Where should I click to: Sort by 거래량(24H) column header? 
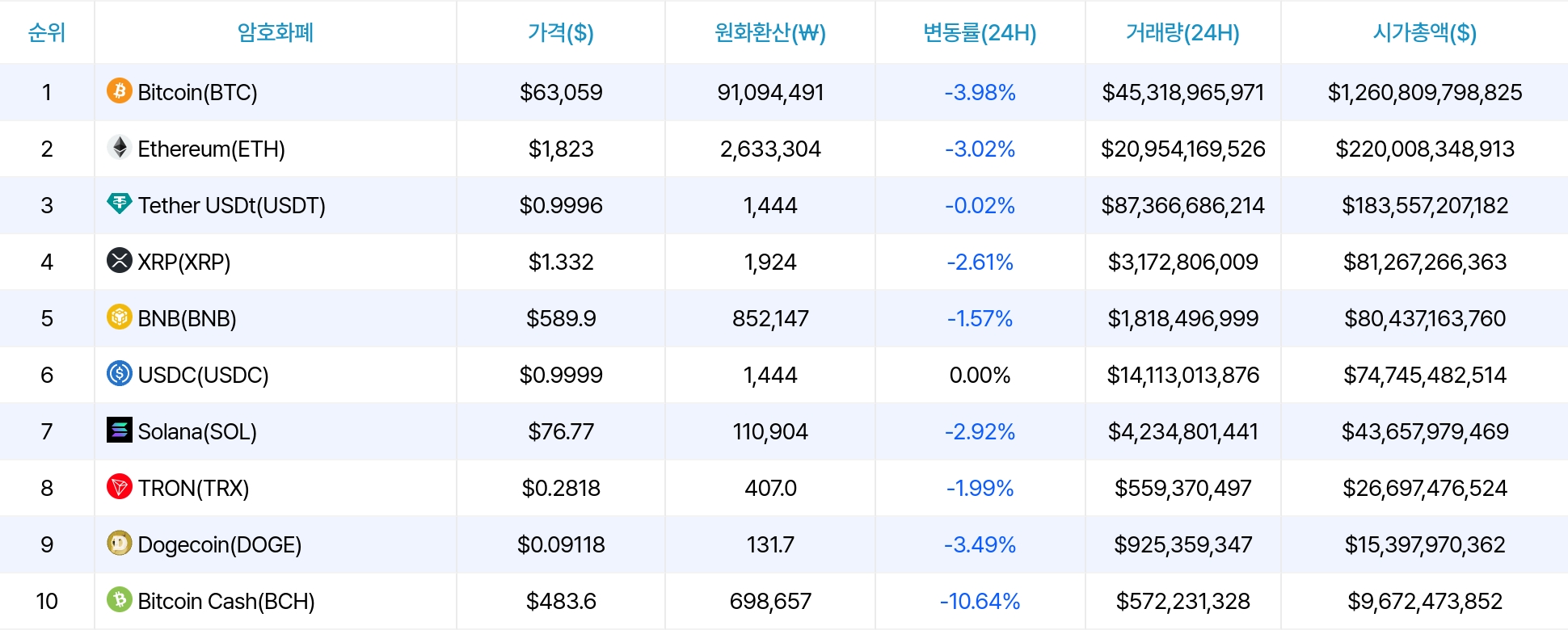tap(1182, 32)
